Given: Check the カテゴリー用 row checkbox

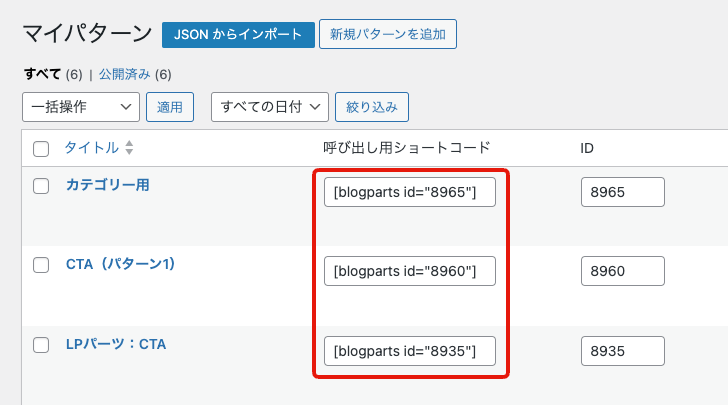Looking at the screenshot, I should point(41,186).
